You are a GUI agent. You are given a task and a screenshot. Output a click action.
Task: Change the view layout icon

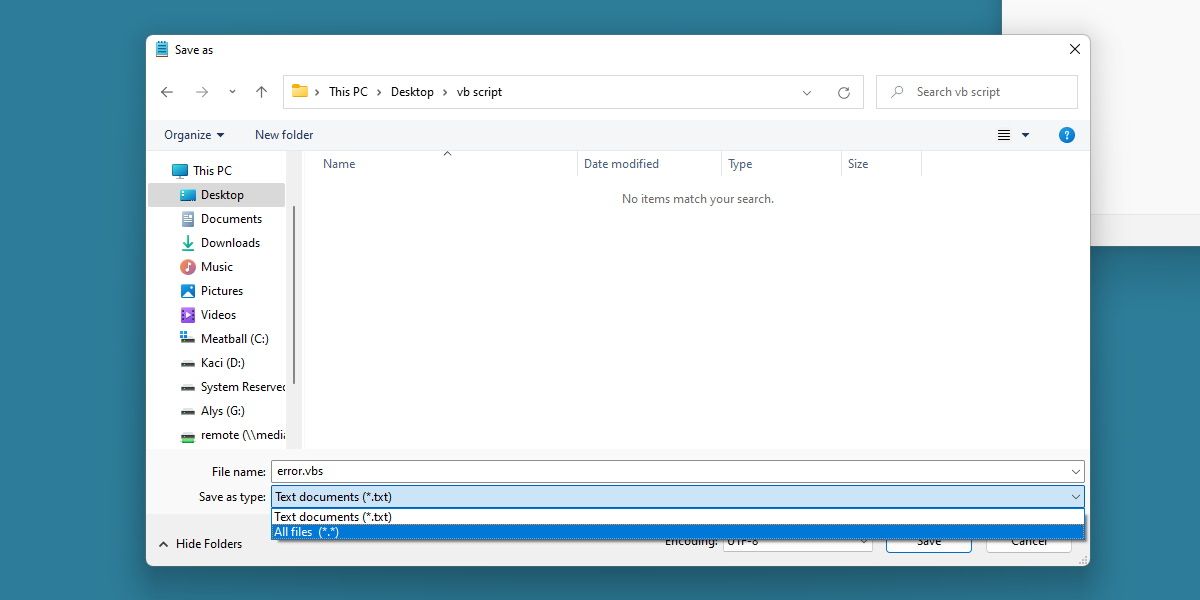click(1004, 135)
